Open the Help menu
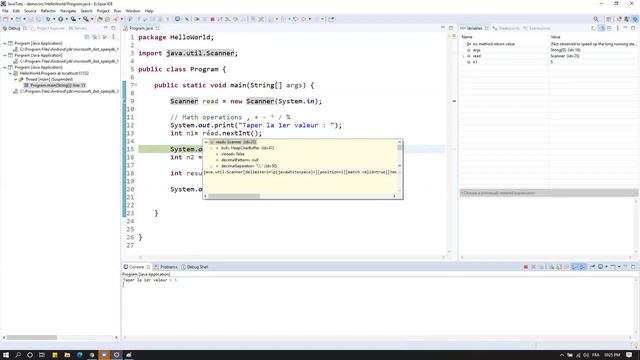Screen dimensions: 640x360 [149, 11]
